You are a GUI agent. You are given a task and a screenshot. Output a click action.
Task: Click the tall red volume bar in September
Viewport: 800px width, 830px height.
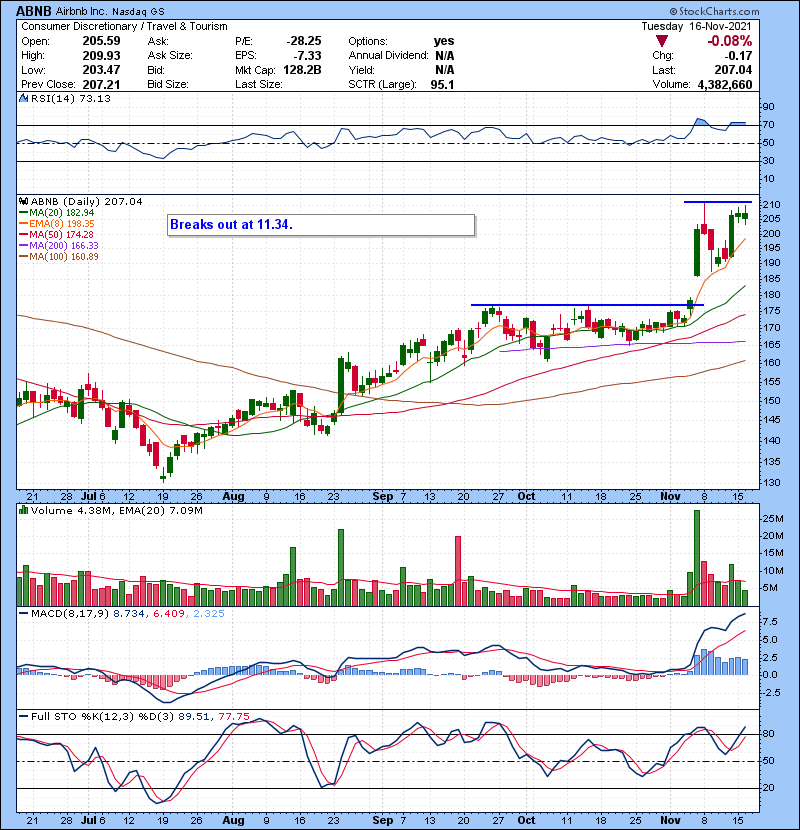click(x=458, y=571)
